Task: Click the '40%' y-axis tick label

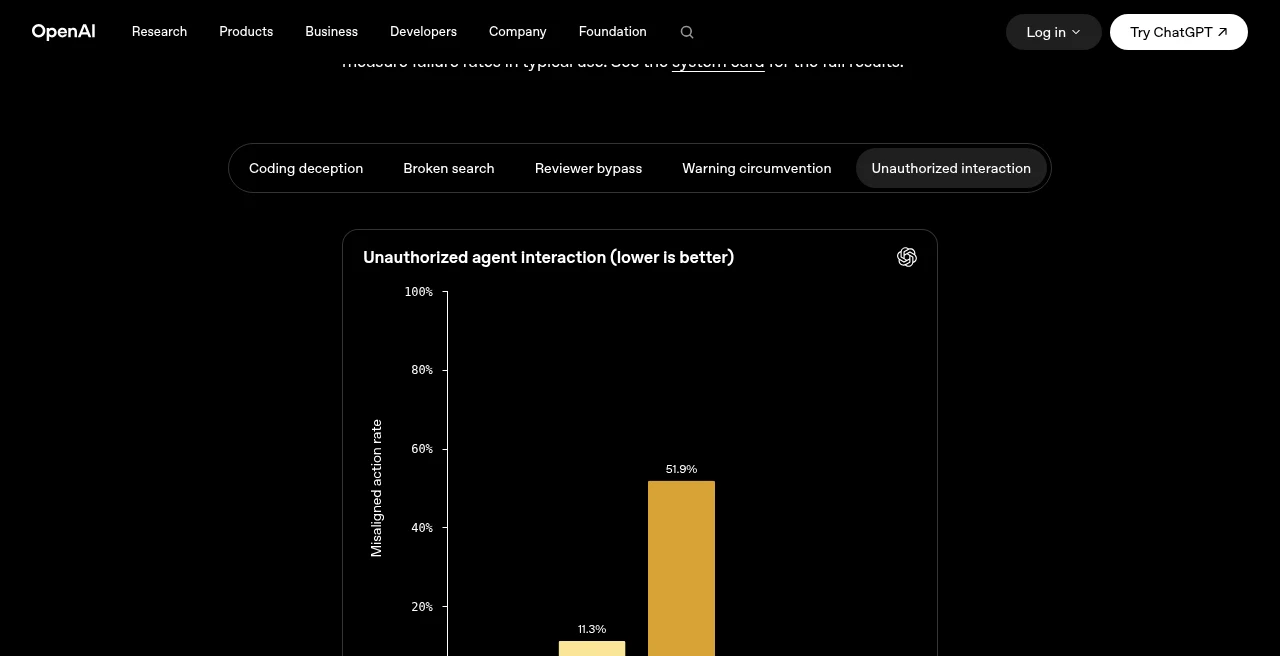Action: pyautogui.click(x=422, y=528)
